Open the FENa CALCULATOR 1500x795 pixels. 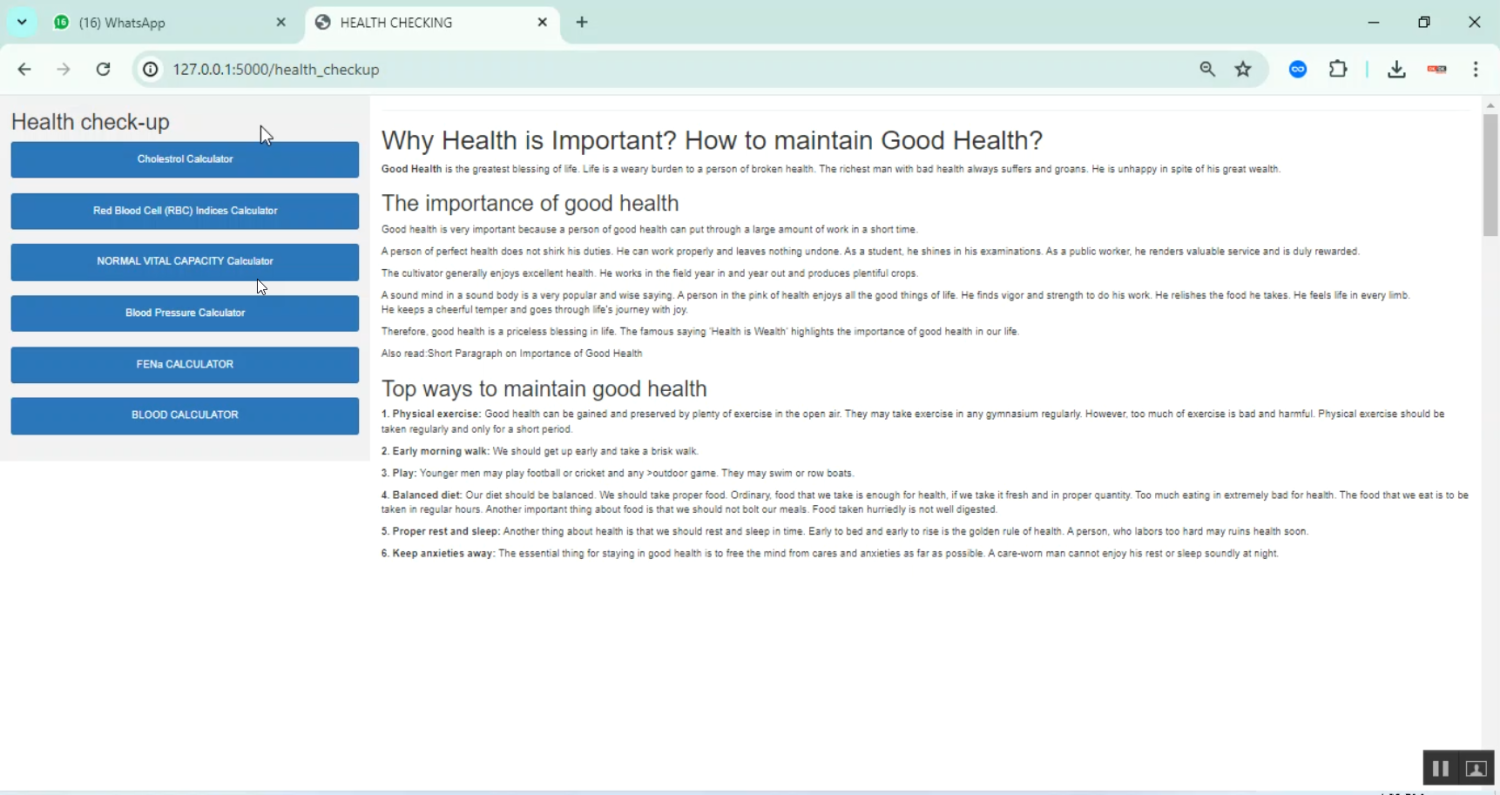pyautogui.click(x=185, y=365)
